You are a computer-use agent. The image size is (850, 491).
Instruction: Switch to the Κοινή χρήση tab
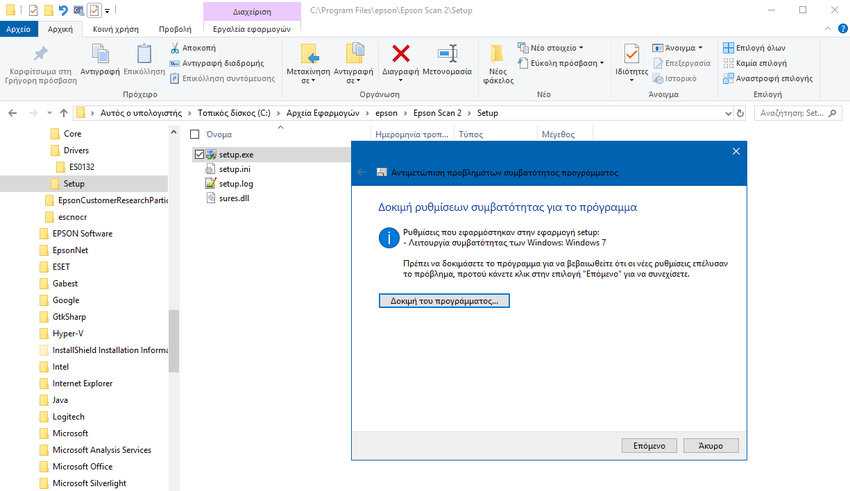tap(115, 29)
